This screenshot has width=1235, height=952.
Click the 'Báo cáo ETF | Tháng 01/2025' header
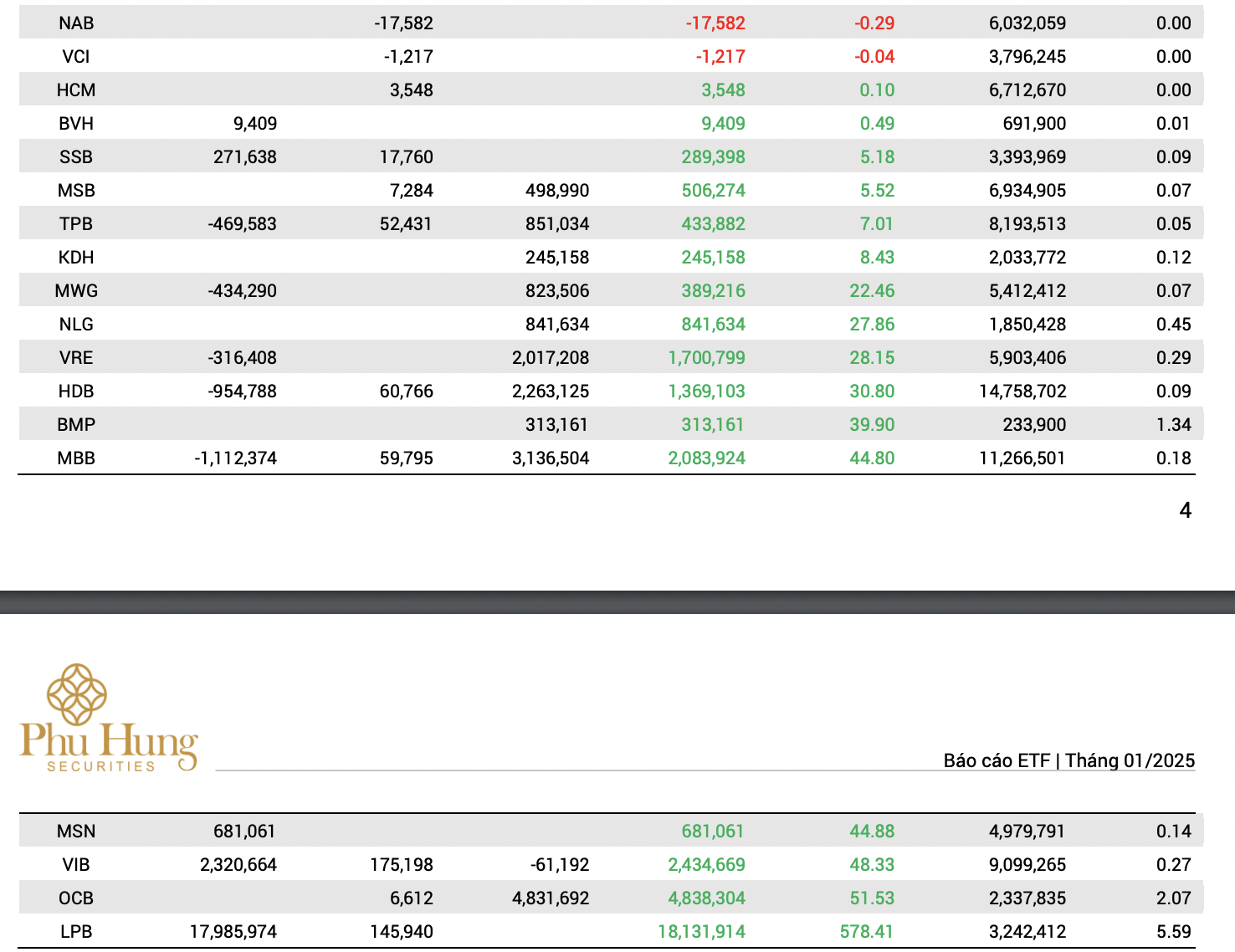click(1068, 760)
